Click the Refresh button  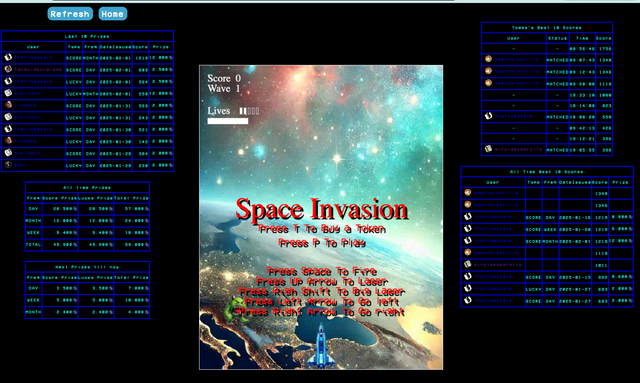[70, 14]
